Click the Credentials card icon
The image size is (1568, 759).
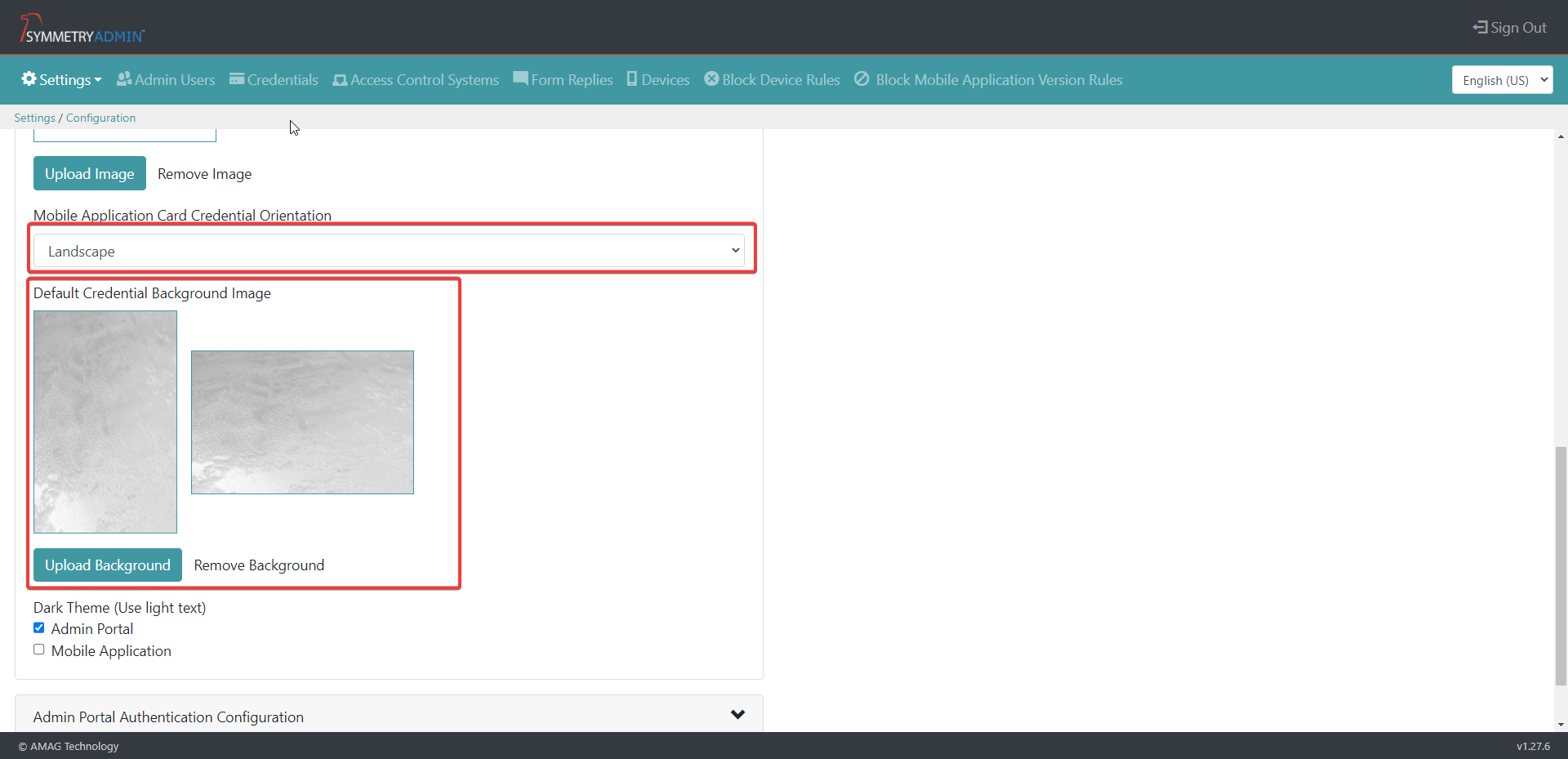237,78
